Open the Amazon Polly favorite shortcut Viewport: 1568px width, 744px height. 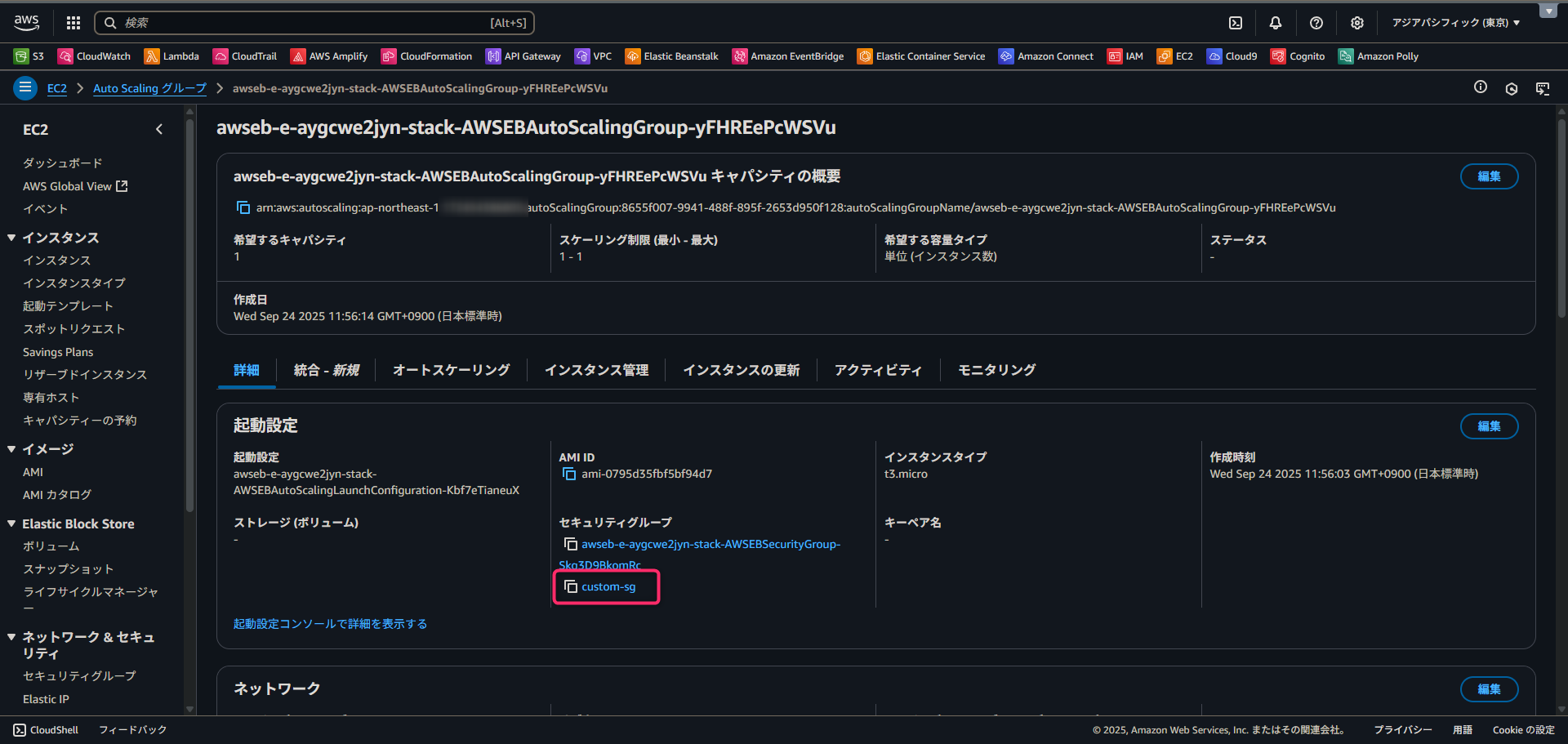pos(1379,56)
